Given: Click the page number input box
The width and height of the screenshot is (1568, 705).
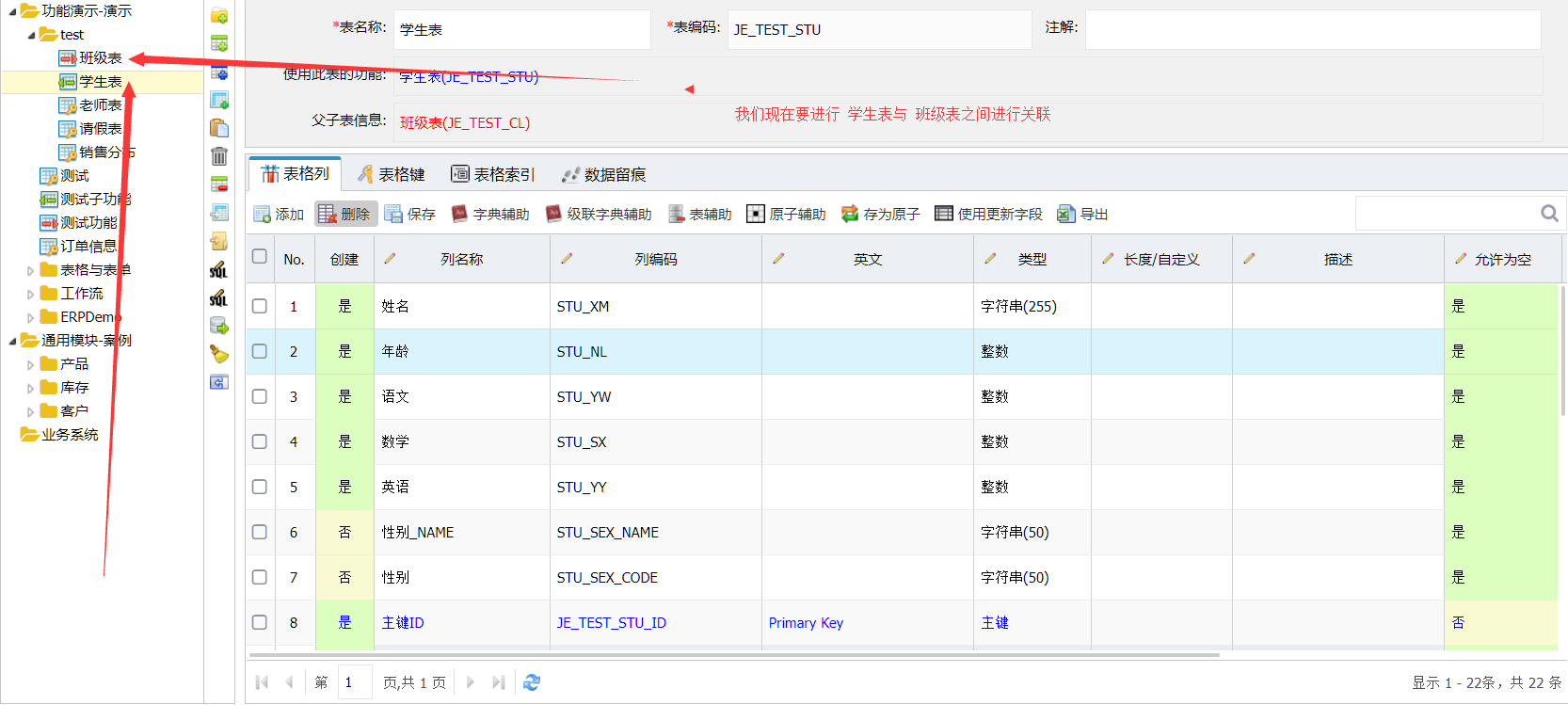Looking at the screenshot, I should 356,682.
